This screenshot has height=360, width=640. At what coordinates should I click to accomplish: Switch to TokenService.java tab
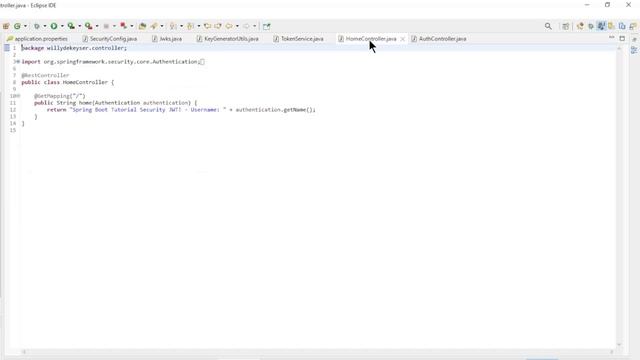(x=298, y=39)
